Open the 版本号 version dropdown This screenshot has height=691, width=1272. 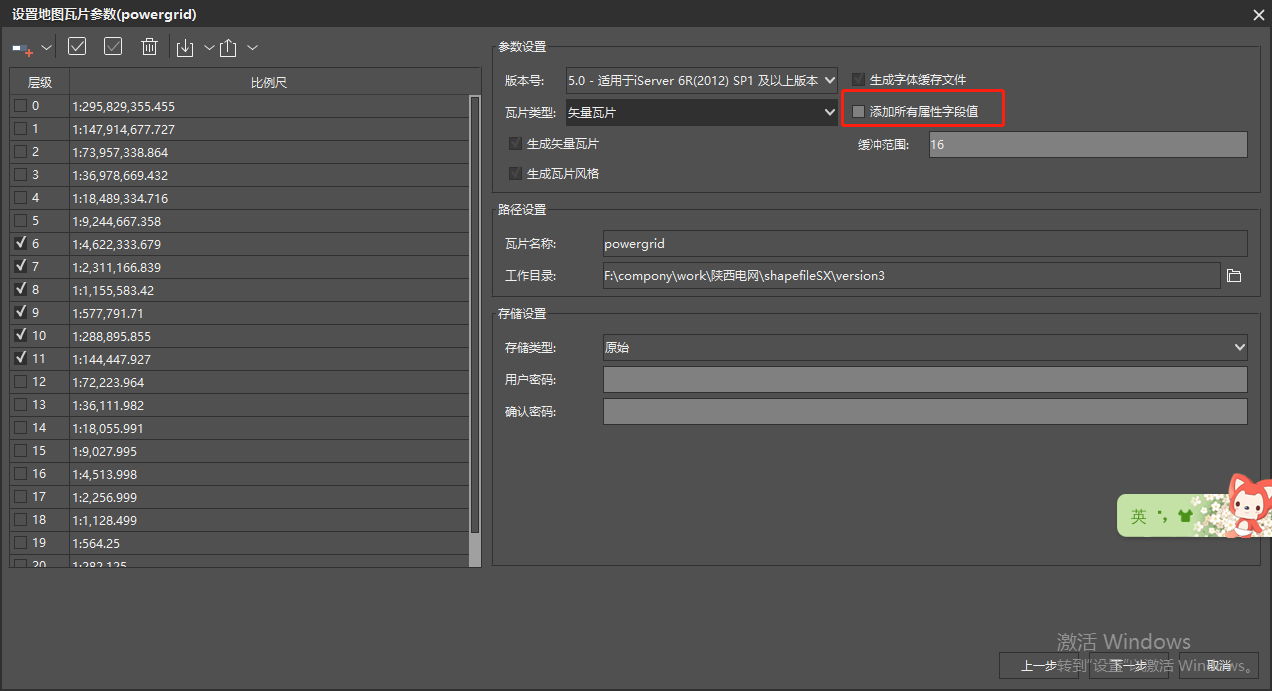tap(701, 80)
